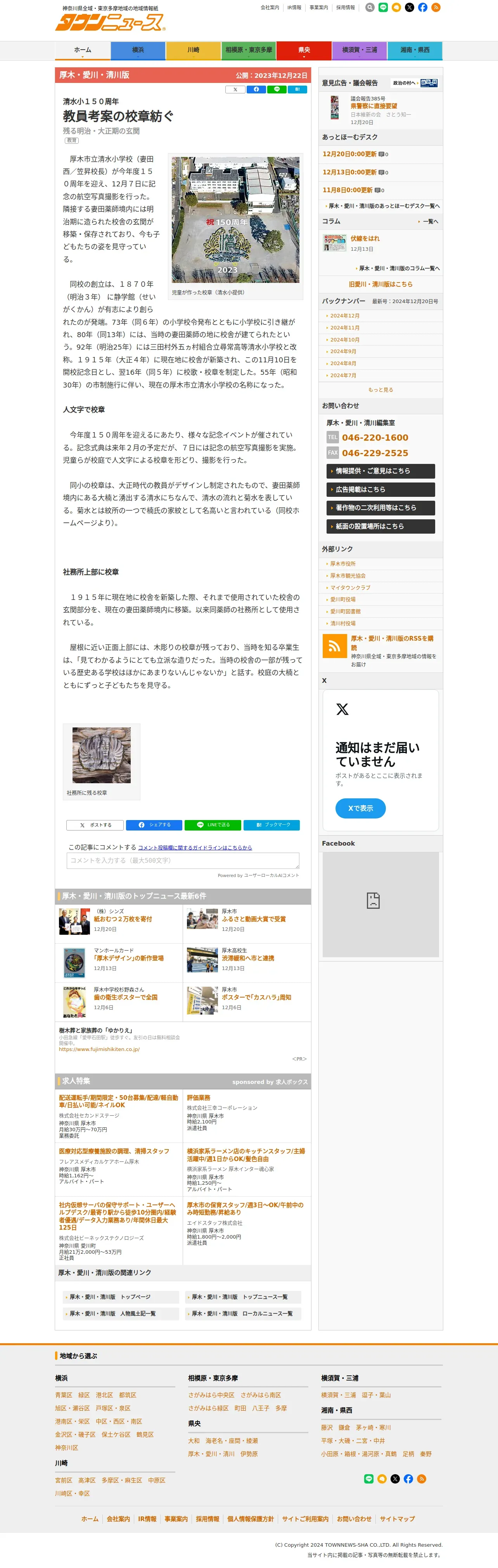Open the 湘南・県西 navigation tab

coord(415,50)
